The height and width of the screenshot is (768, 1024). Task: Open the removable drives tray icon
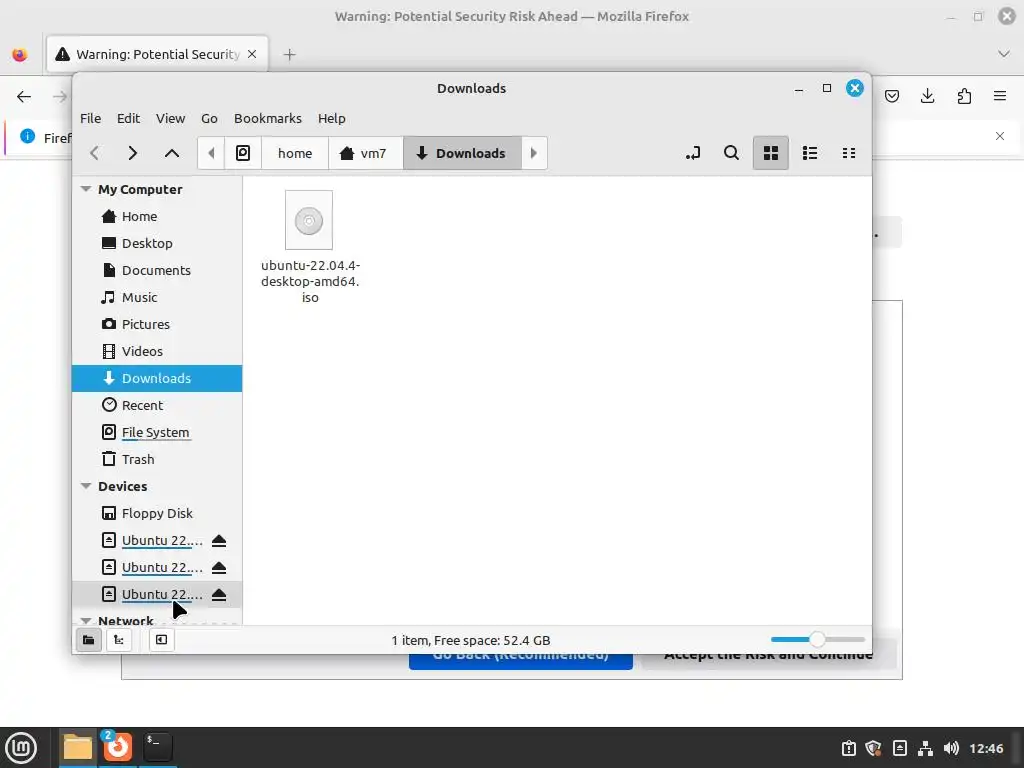(x=900, y=748)
